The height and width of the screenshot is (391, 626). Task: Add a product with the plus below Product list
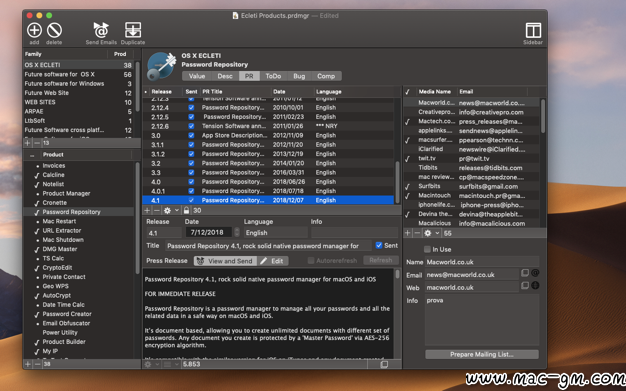pyautogui.click(x=28, y=364)
